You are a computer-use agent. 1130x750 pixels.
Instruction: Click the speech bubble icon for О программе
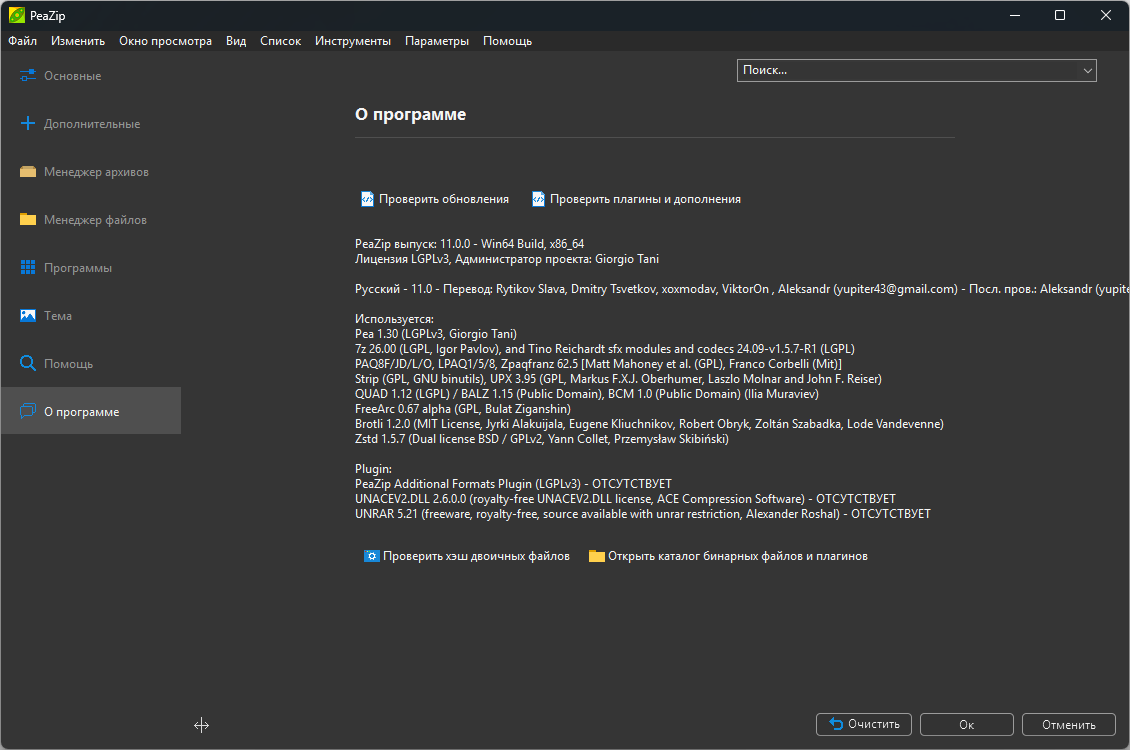pyautogui.click(x=27, y=411)
